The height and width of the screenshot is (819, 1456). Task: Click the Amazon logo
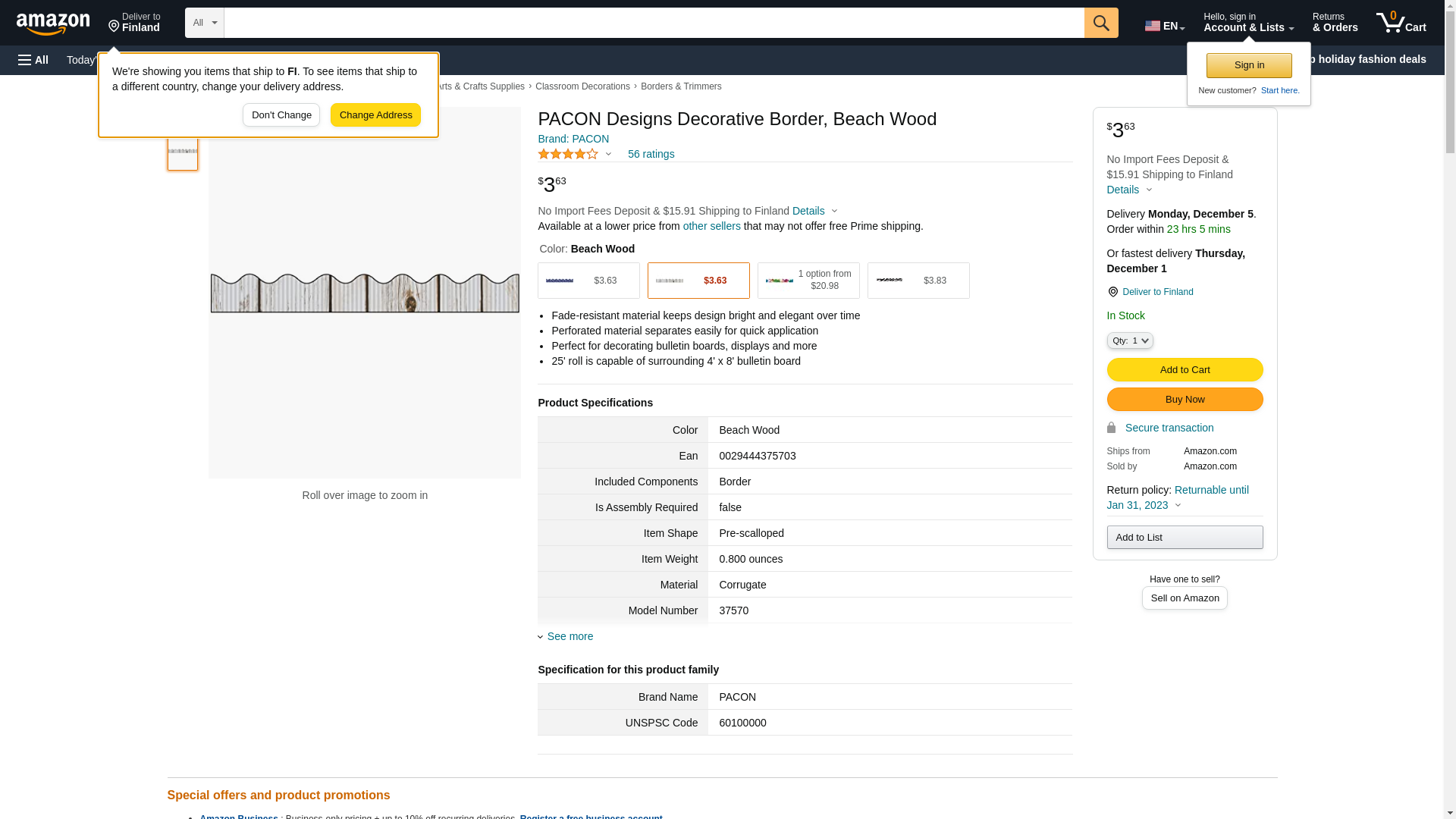coord(53,24)
